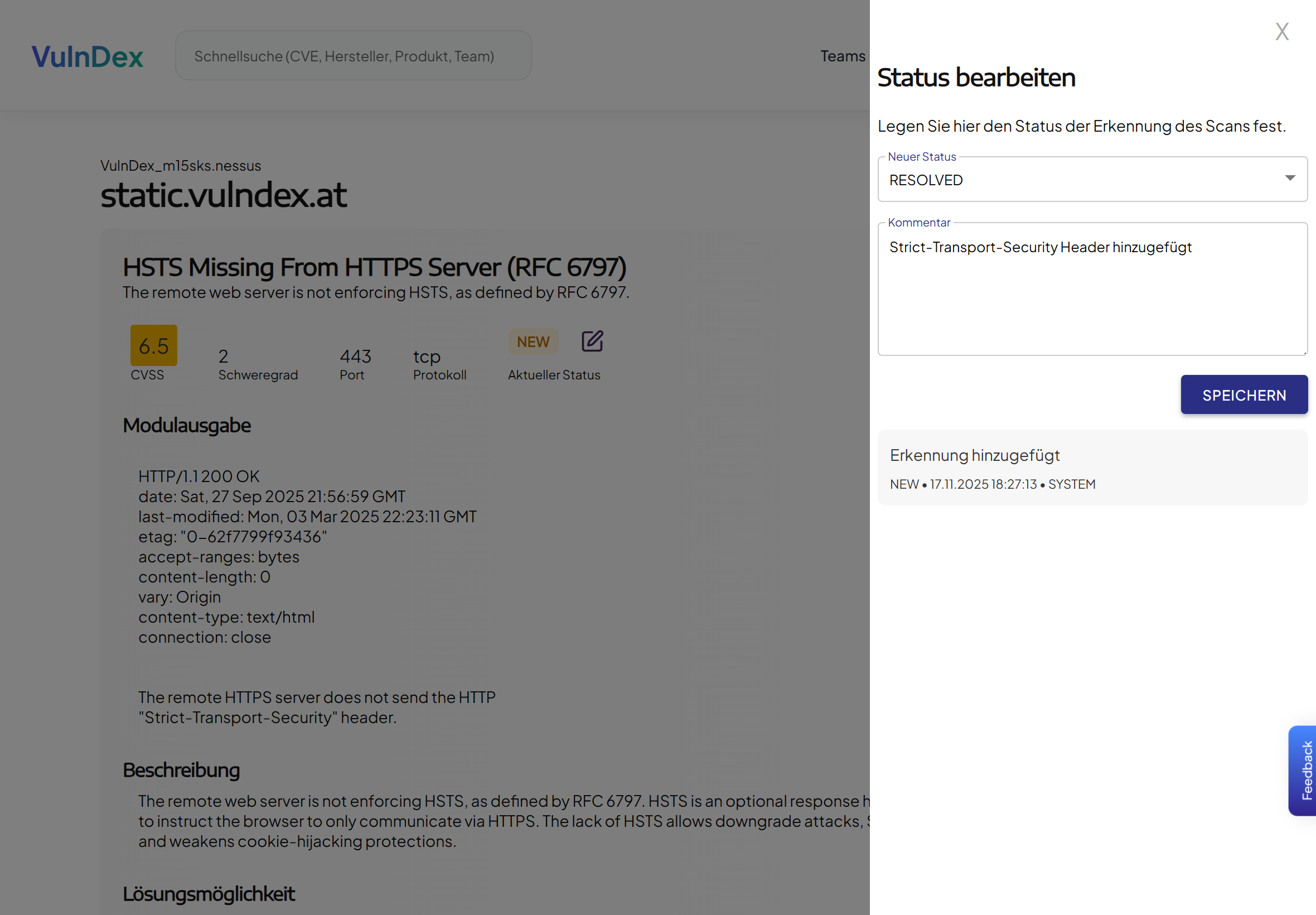The image size is (1316, 915).
Task: Select the tcp Protokoll indicator
Action: pos(426,356)
